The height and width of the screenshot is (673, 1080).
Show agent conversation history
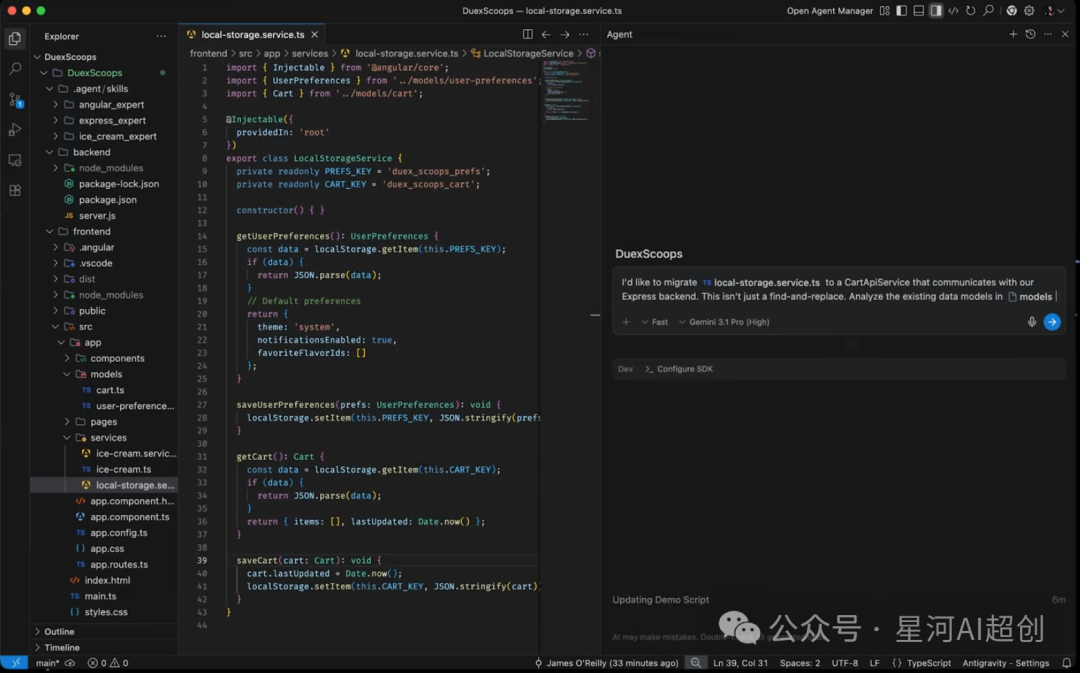(x=1030, y=34)
